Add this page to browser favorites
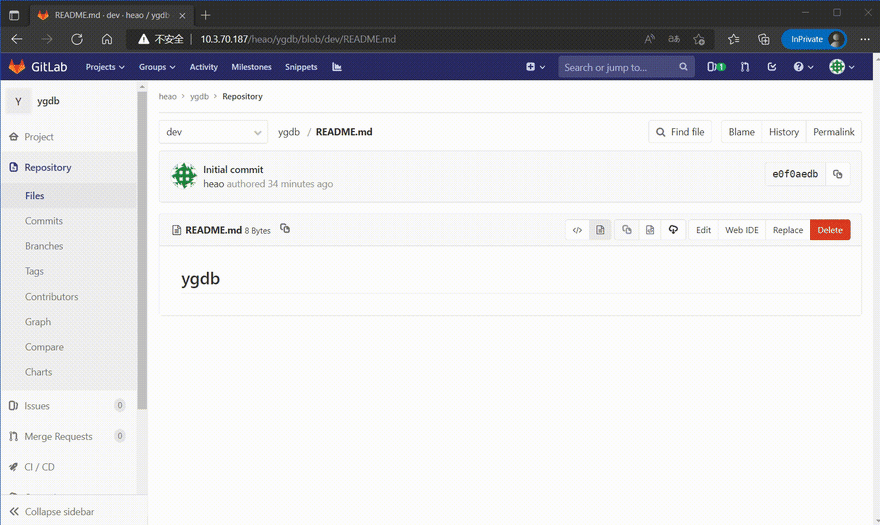Image resolution: width=880 pixels, height=525 pixels. click(x=699, y=39)
